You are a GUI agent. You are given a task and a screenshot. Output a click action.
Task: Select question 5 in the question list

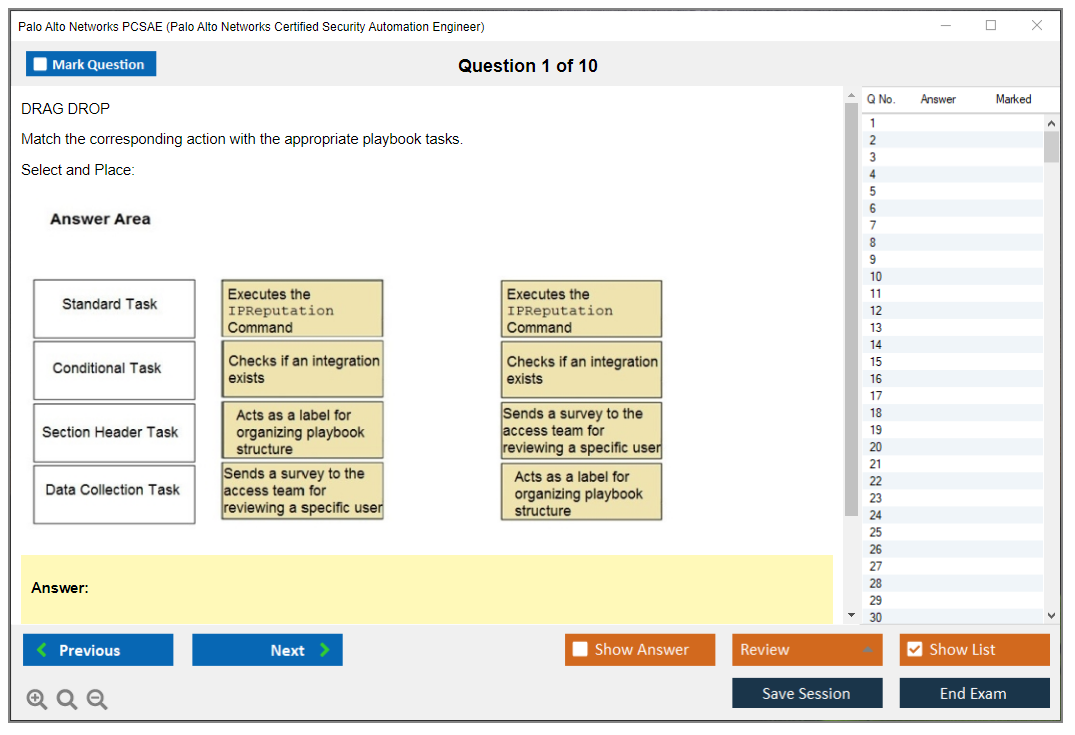[873, 191]
